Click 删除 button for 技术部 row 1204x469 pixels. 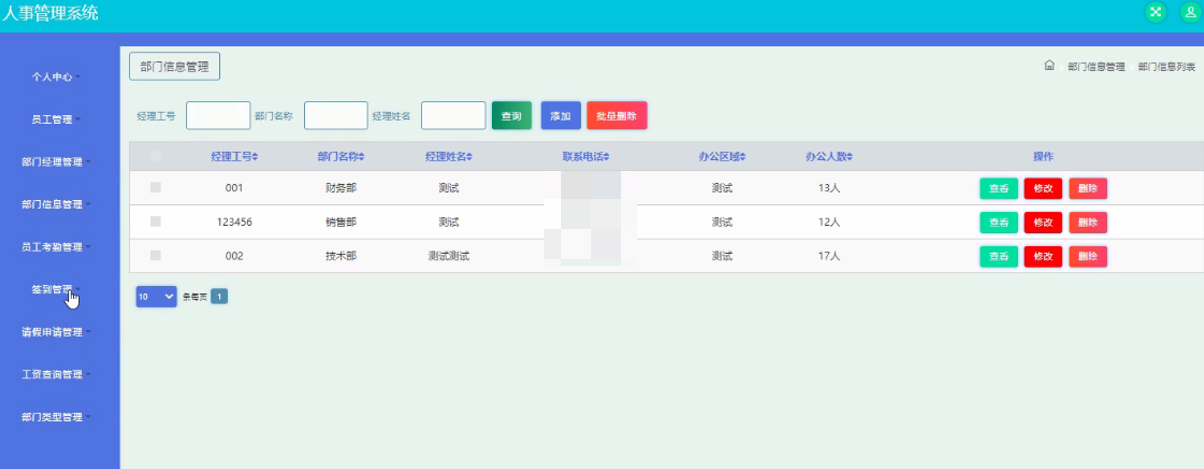pyautogui.click(x=1088, y=256)
